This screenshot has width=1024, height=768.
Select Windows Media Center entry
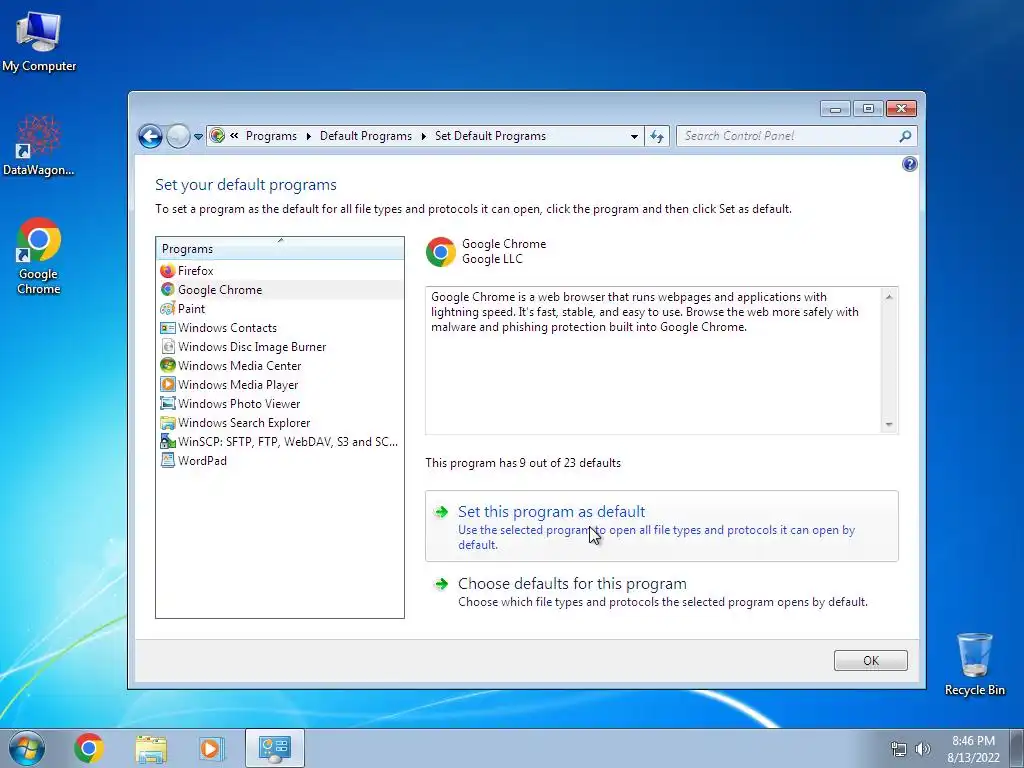click(x=280, y=366)
